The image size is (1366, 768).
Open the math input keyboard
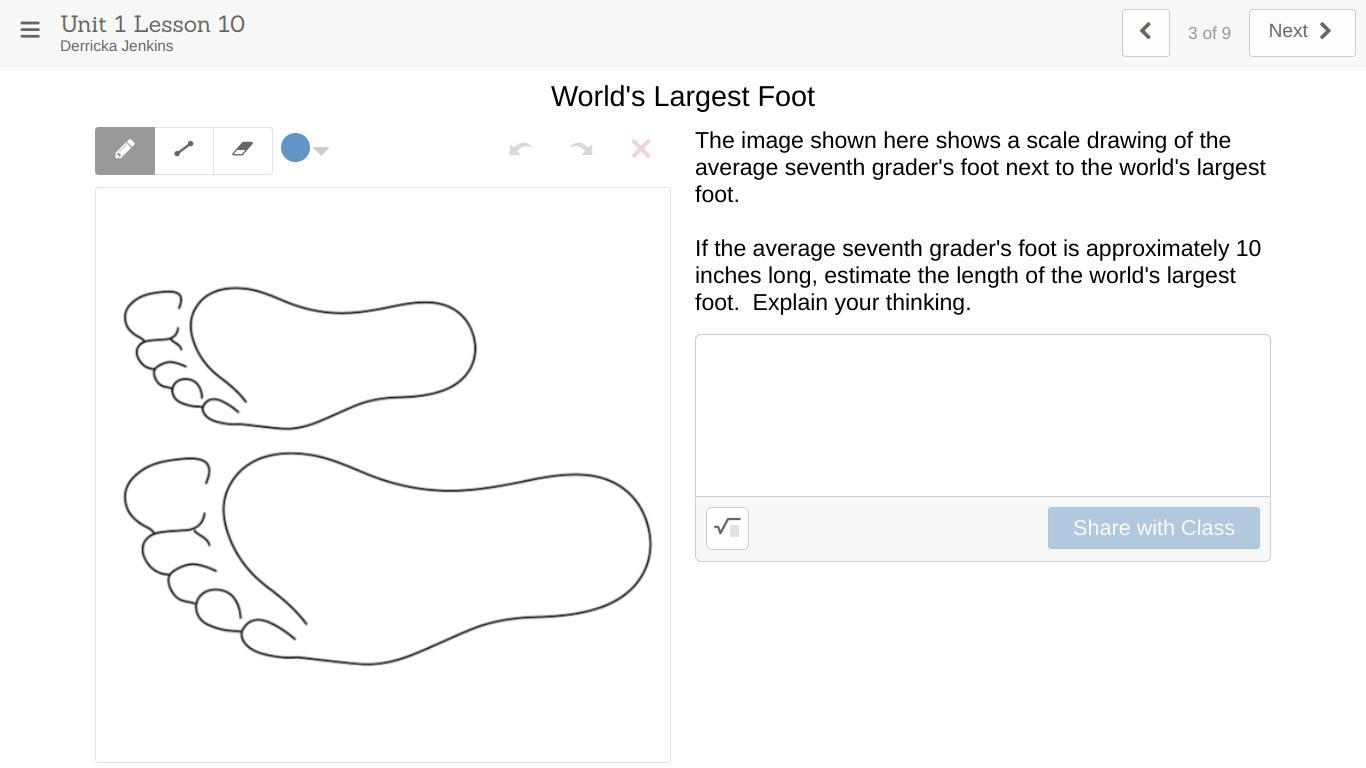[727, 528]
